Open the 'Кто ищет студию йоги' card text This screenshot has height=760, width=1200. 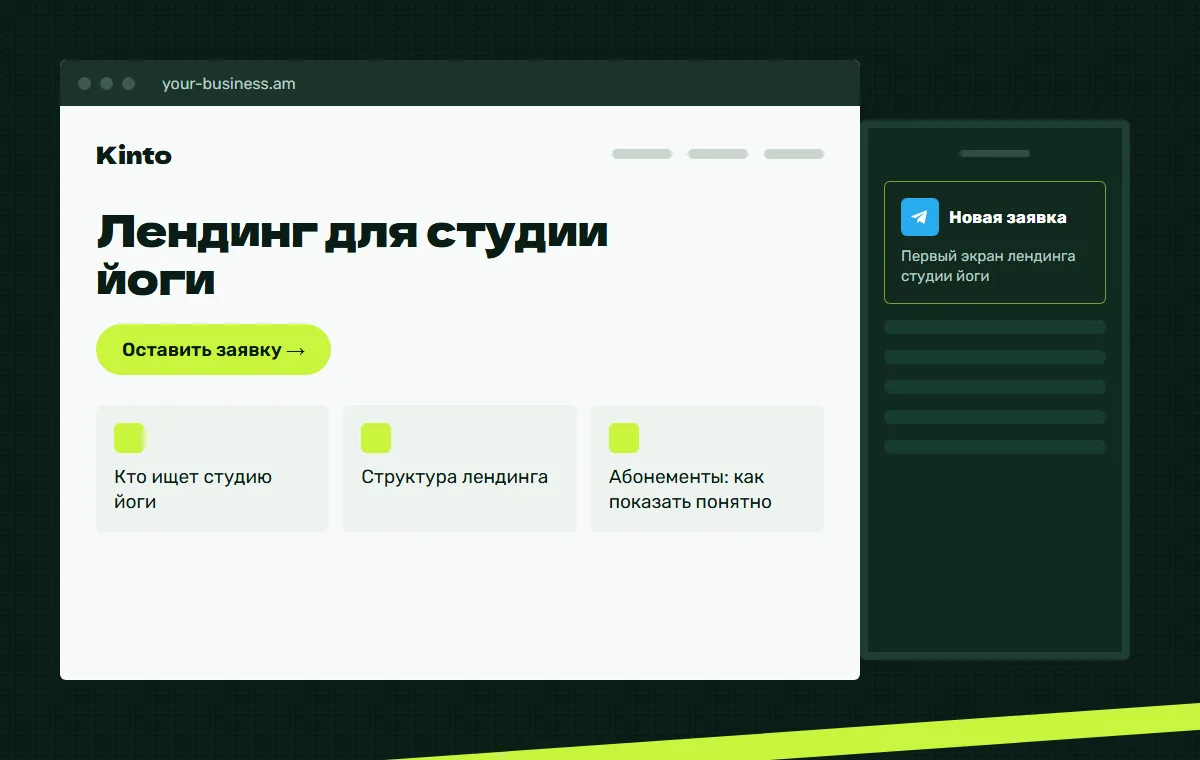[x=193, y=489]
